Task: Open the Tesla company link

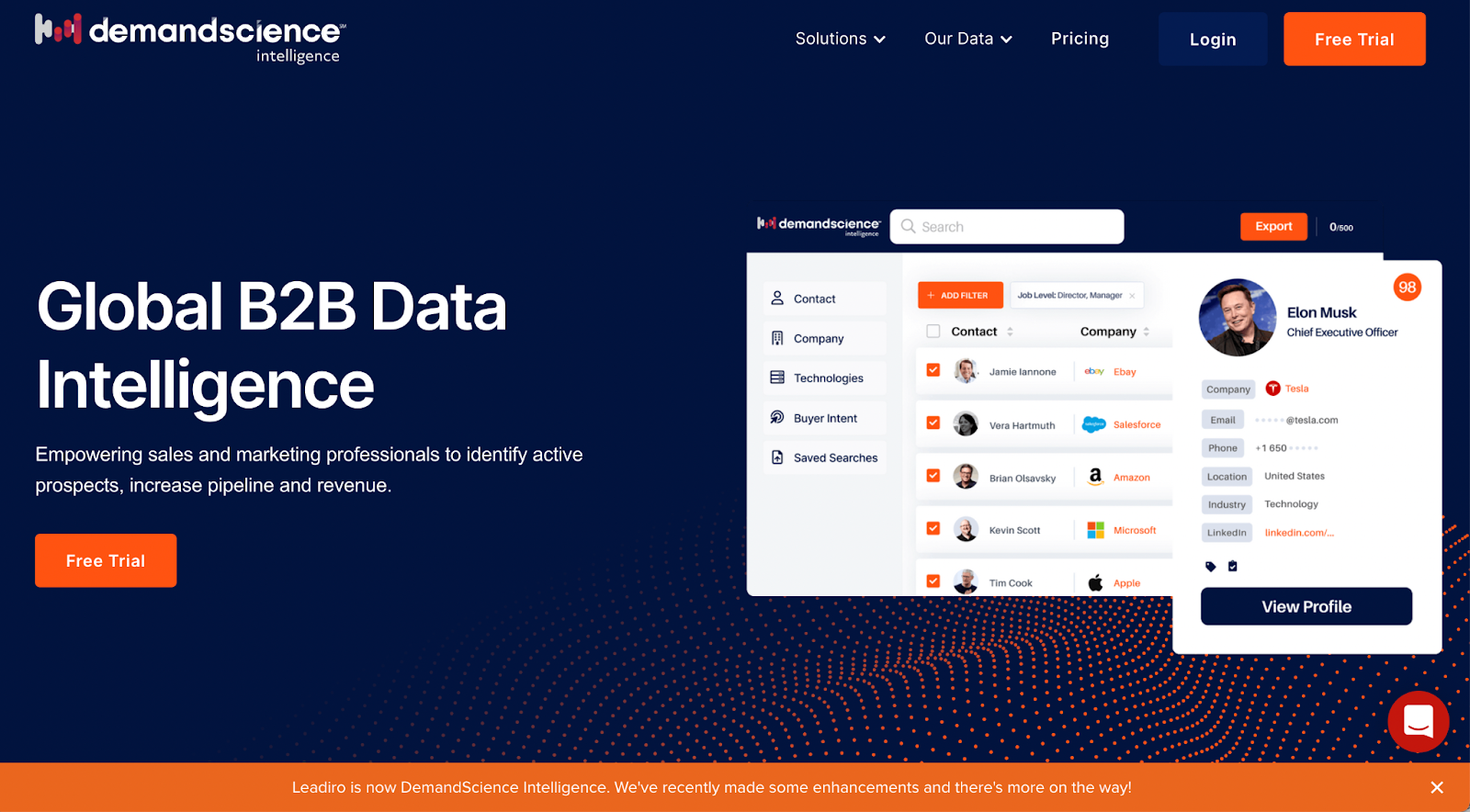Action: tap(1296, 389)
